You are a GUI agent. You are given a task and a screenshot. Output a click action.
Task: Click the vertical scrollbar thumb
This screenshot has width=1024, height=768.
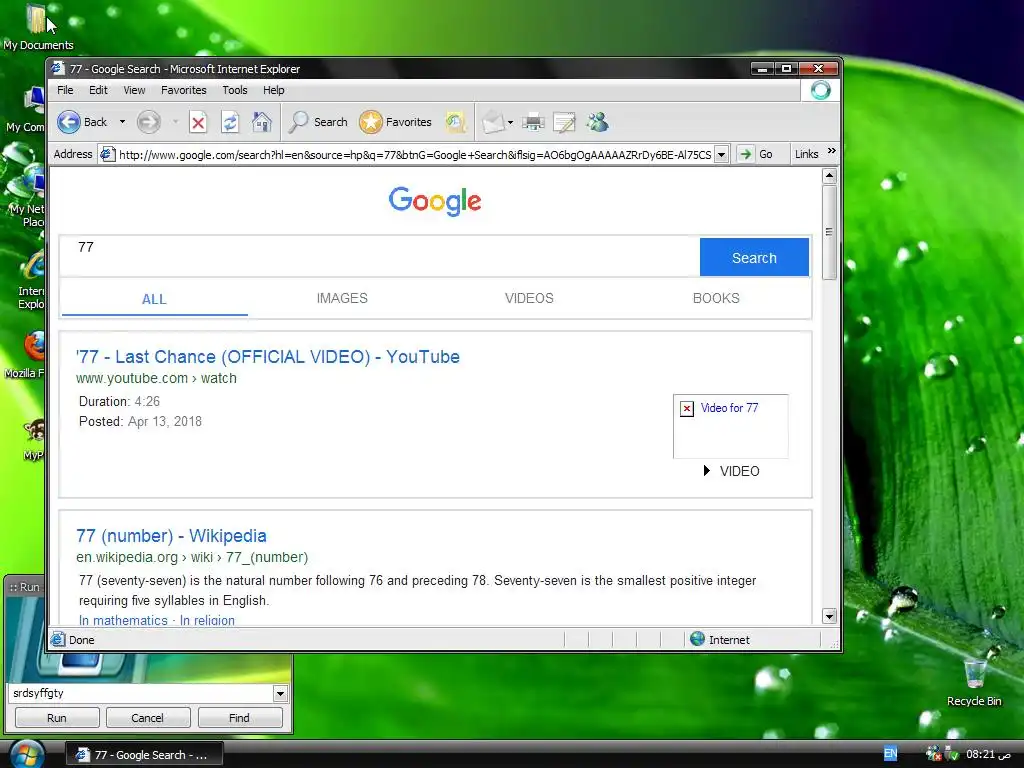(829, 232)
